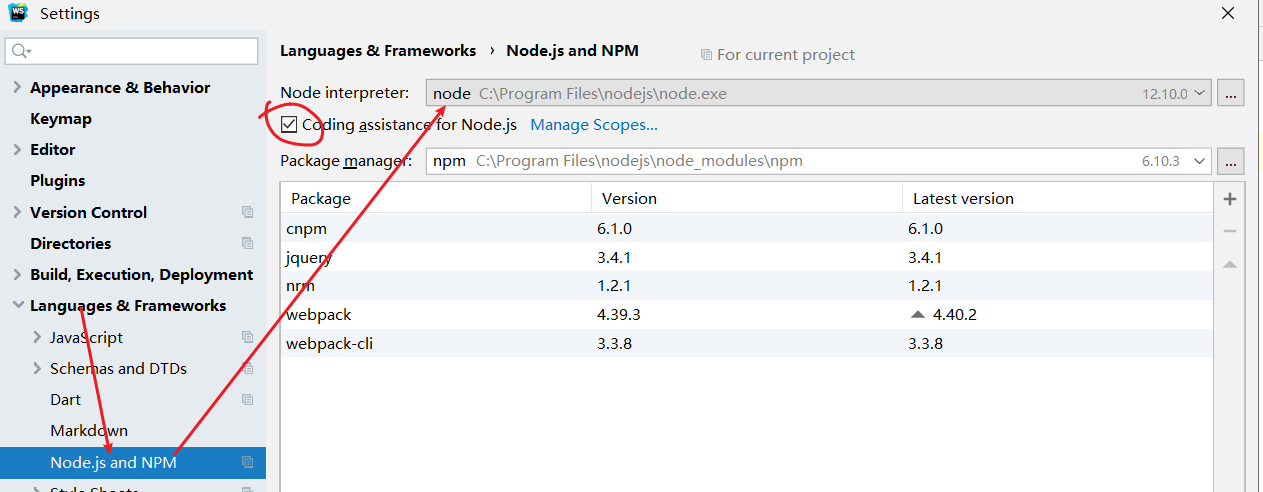Browse for package manager with ellipsis button
1263x492 pixels.
coord(1231,160)
